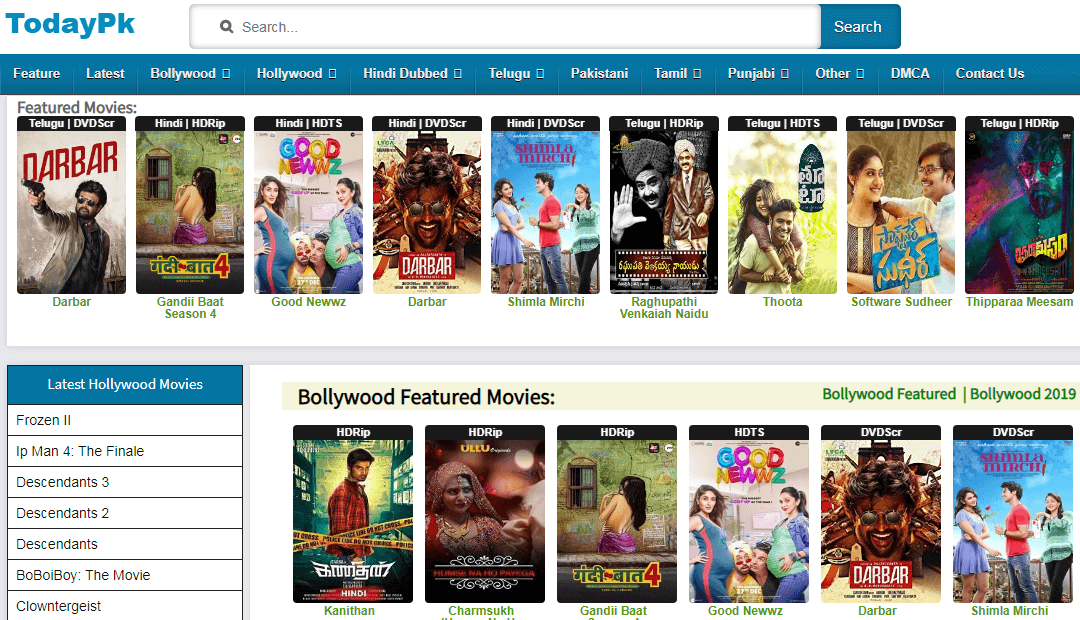Image resolution: width=1080 pixels, height=620 pixels.
Task: Click featured Shimla Mirchi title under Hindi DVDScr
Action: click(546, 302)
